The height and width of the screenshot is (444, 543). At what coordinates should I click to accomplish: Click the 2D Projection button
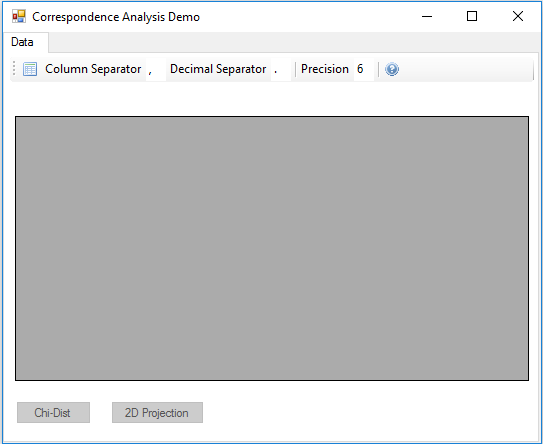pos(157,412)
